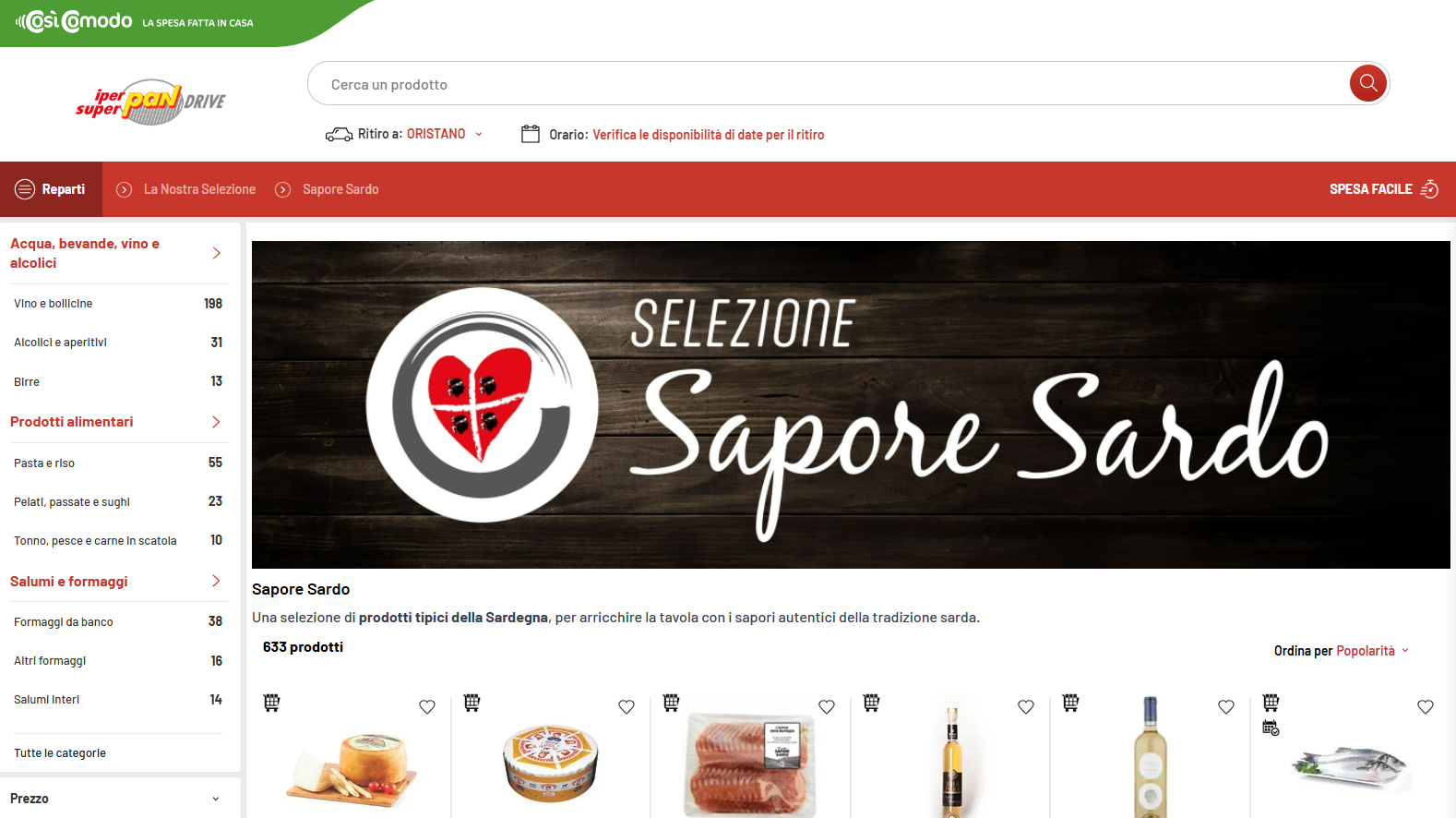
Task: Toggle favorite heart on the sliced ham product
Action: [x=827, y=707]
